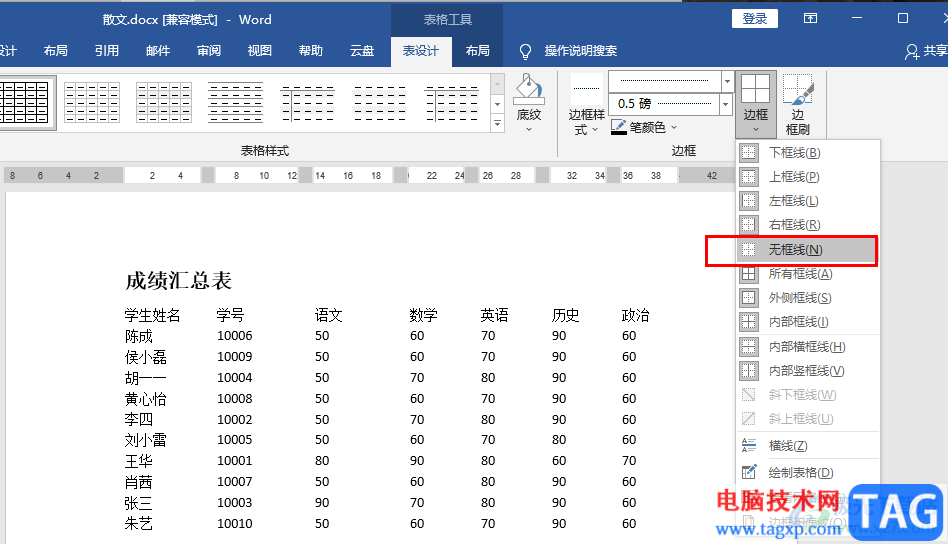Expand the 底纹 shading dropdown arrow
Image resolution: width=948 pixels, height=544 pixels.
(x=528, y=129)
